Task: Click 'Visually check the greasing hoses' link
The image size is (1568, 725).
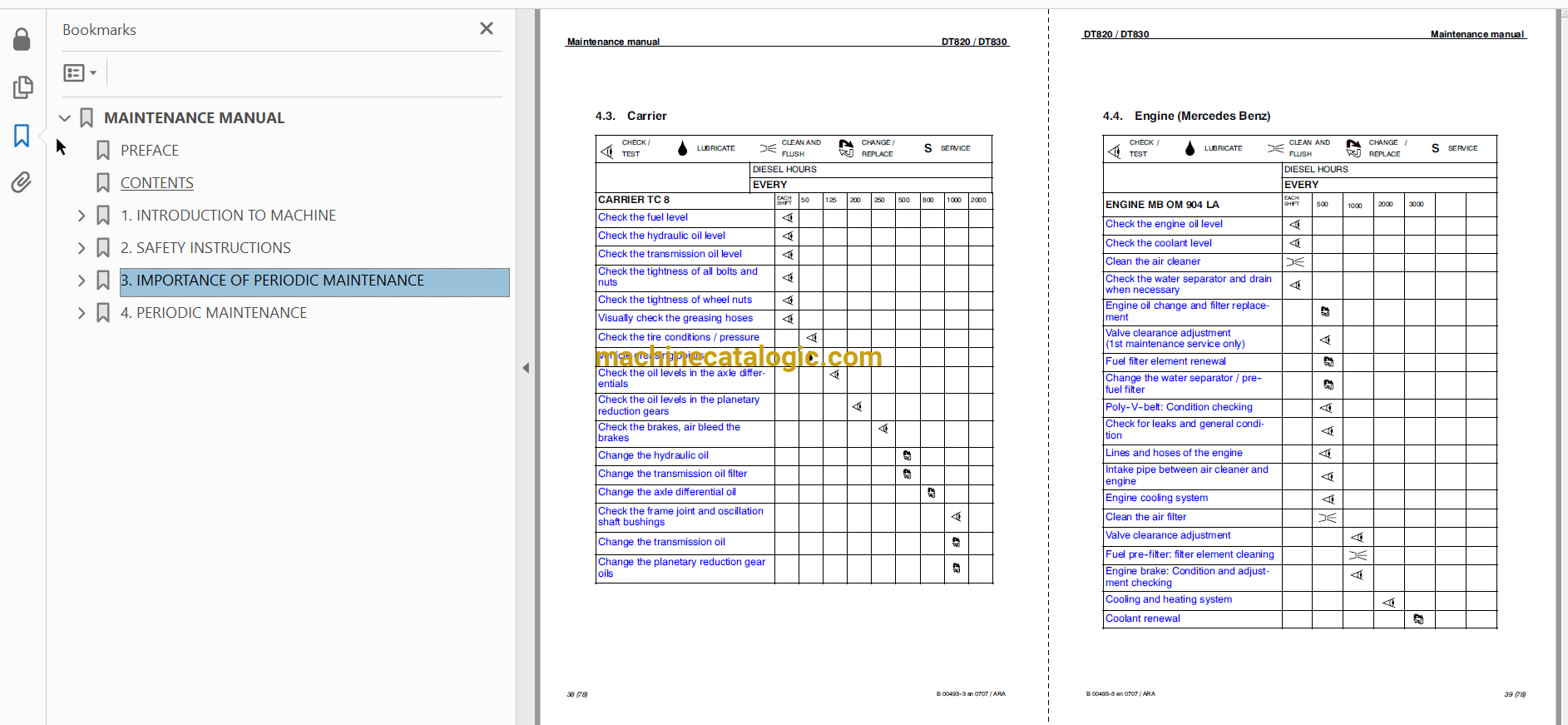Action: 675,318
